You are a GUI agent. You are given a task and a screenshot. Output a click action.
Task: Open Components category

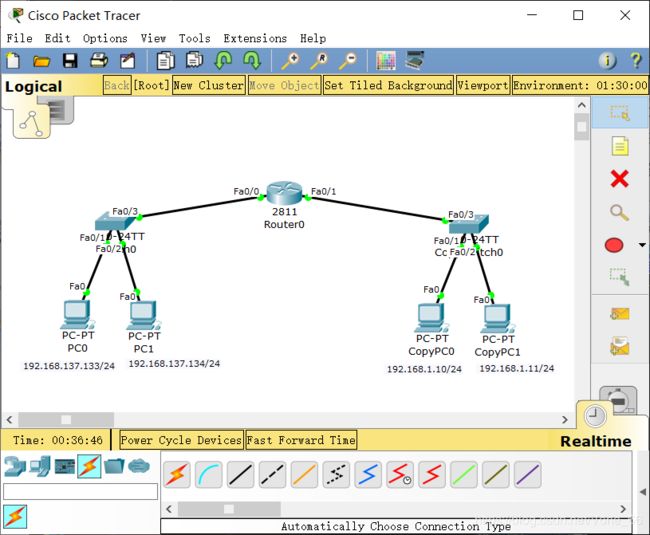click(x=65, y=466)
